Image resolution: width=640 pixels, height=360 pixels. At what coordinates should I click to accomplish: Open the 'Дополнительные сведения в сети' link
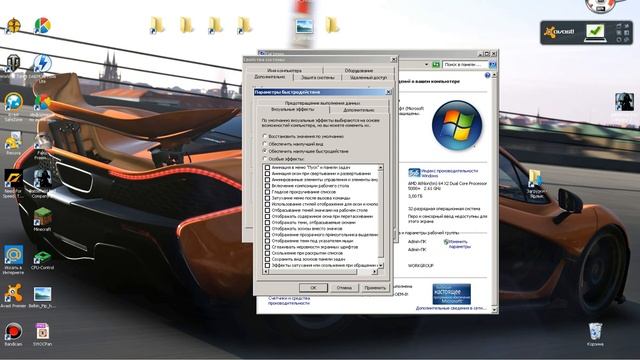point(451,308)
